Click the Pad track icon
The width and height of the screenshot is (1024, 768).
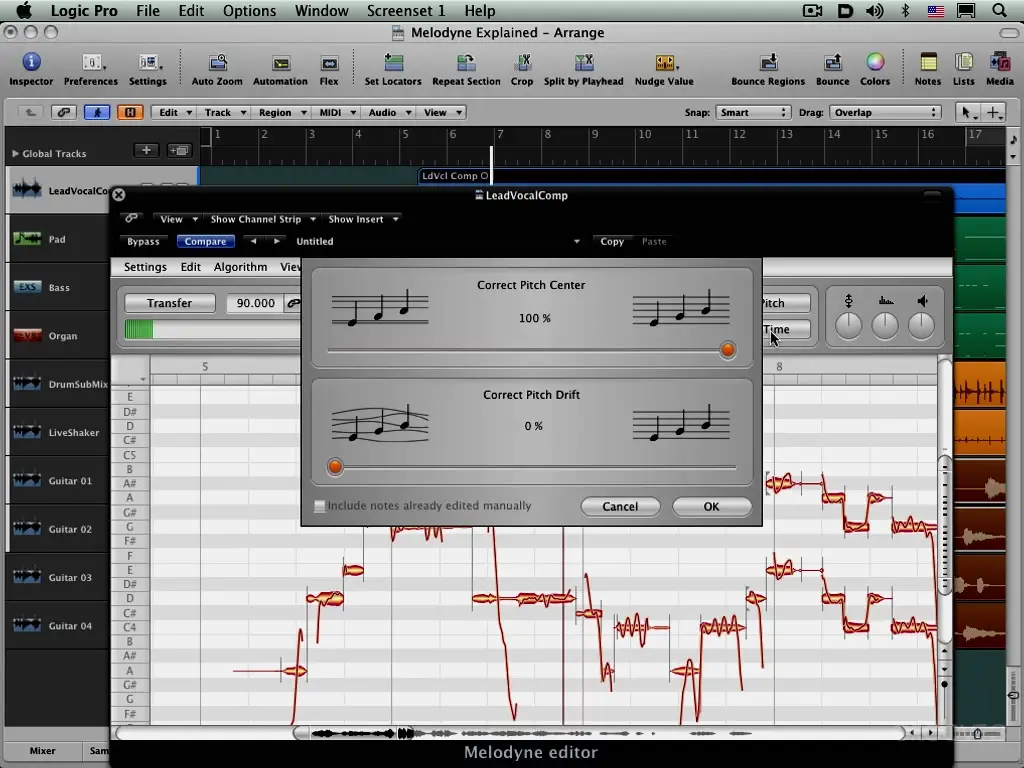27,238
